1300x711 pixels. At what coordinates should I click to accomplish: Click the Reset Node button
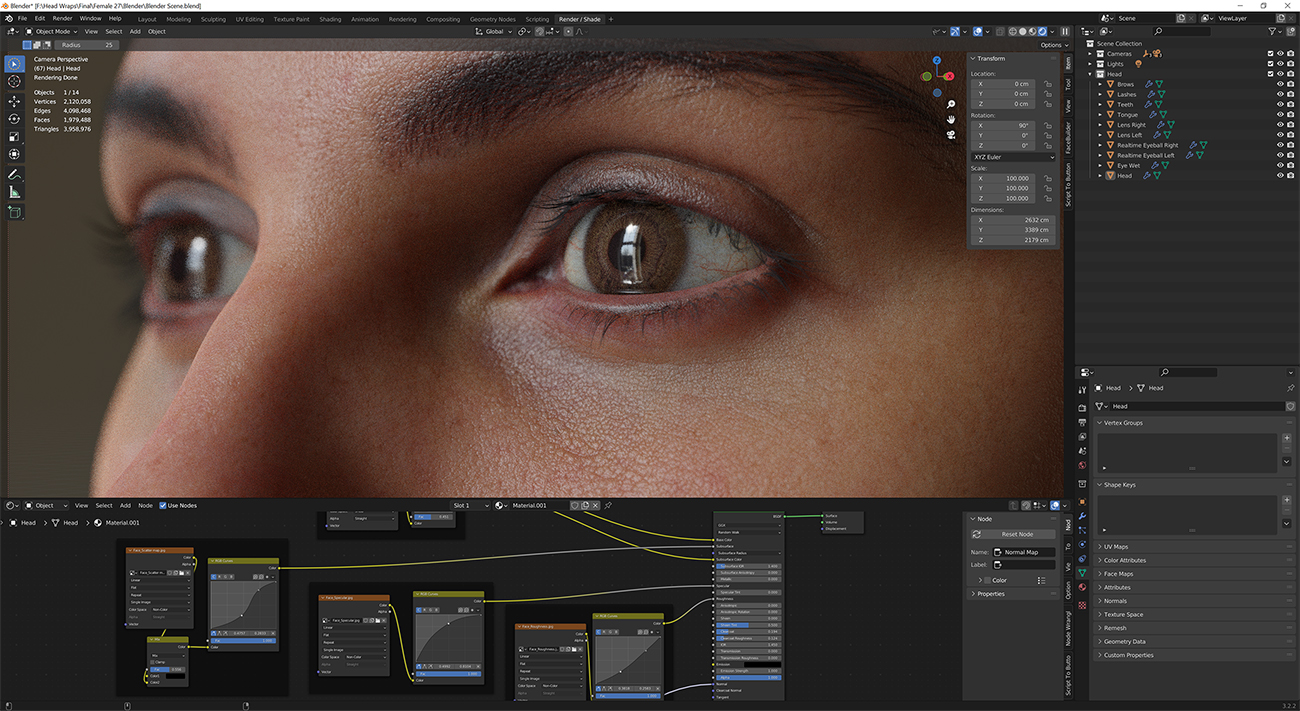(x=1017, y=534)
